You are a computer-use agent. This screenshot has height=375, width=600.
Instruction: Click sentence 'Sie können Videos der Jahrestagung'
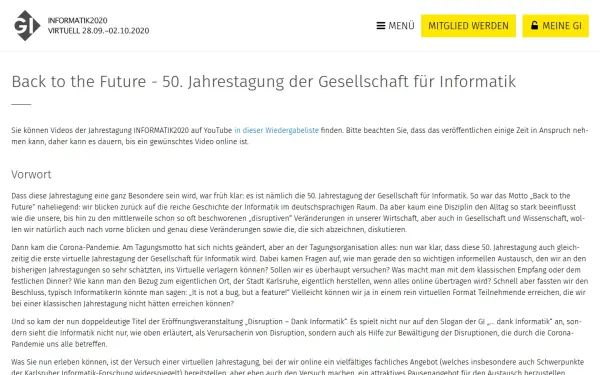299,136
